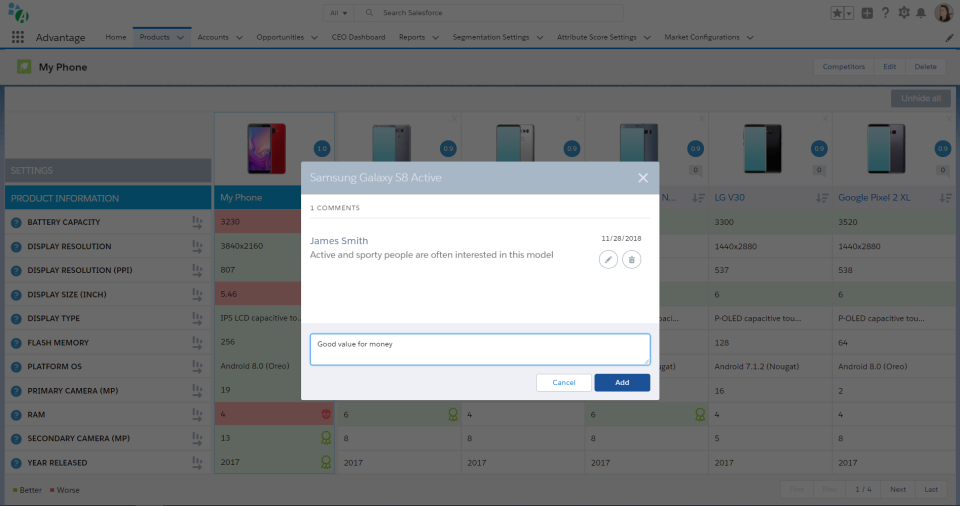Click the help icon beside Flash Memory

pos(17,343)
